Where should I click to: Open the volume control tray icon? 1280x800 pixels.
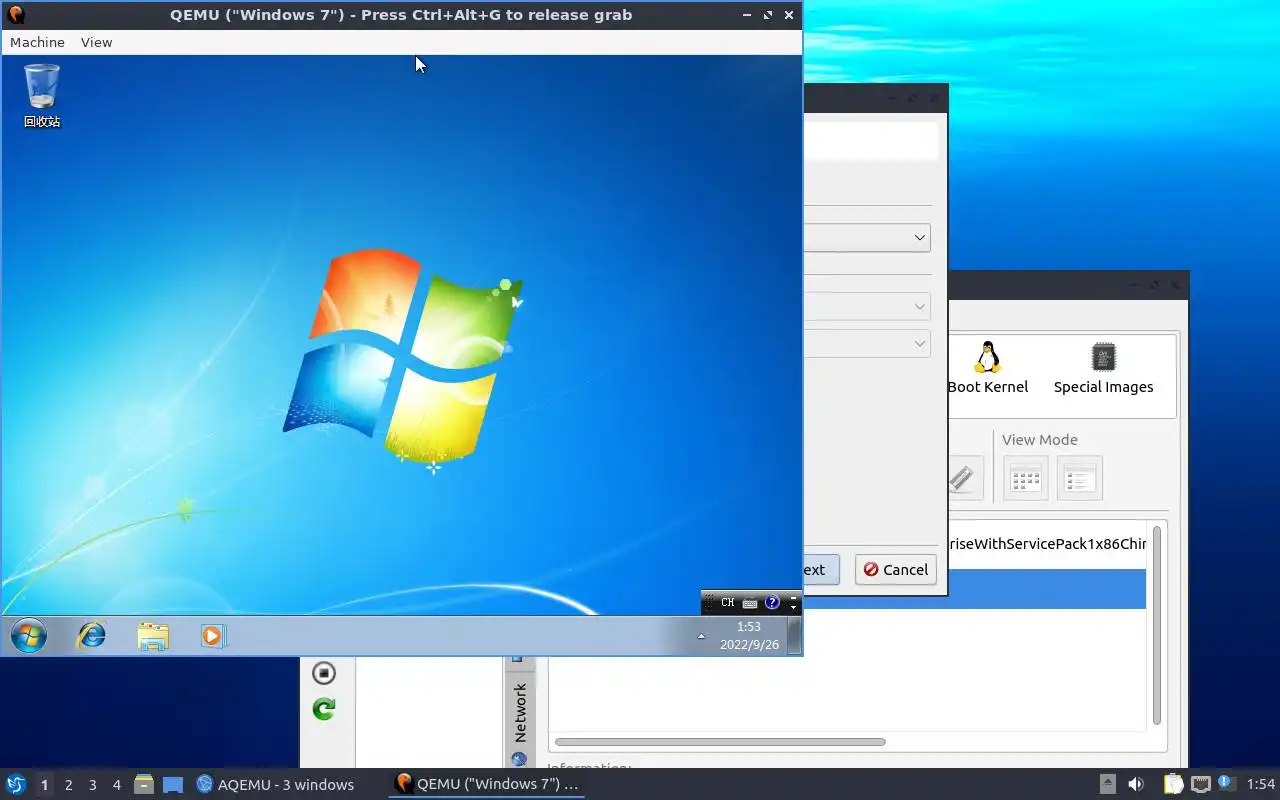pos(1136,784)
